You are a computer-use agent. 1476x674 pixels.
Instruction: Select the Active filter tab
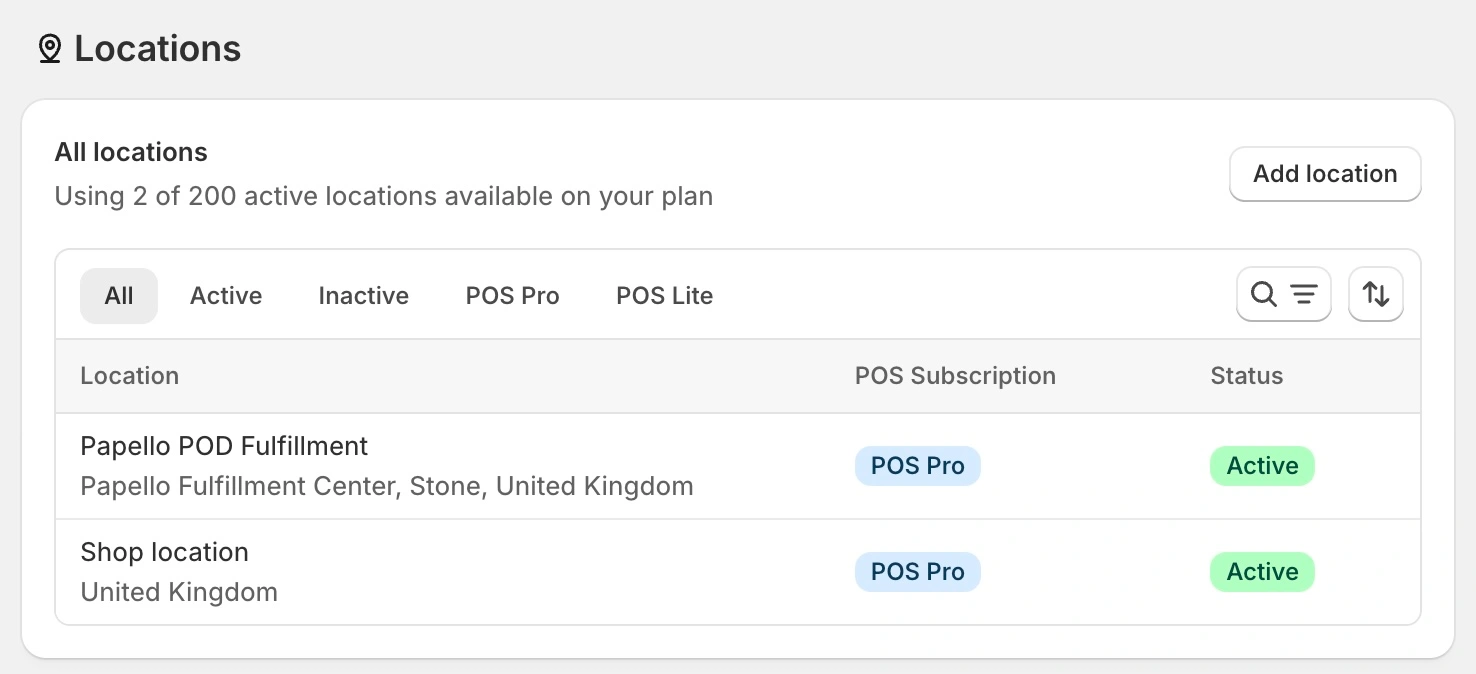tap(226, 295)
